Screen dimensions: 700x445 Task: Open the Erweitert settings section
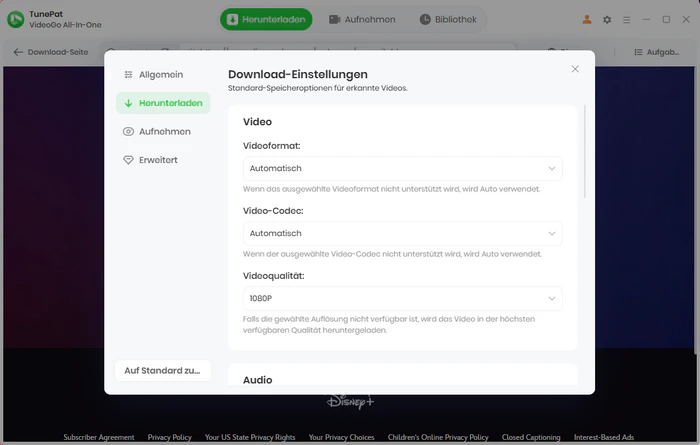163,160
